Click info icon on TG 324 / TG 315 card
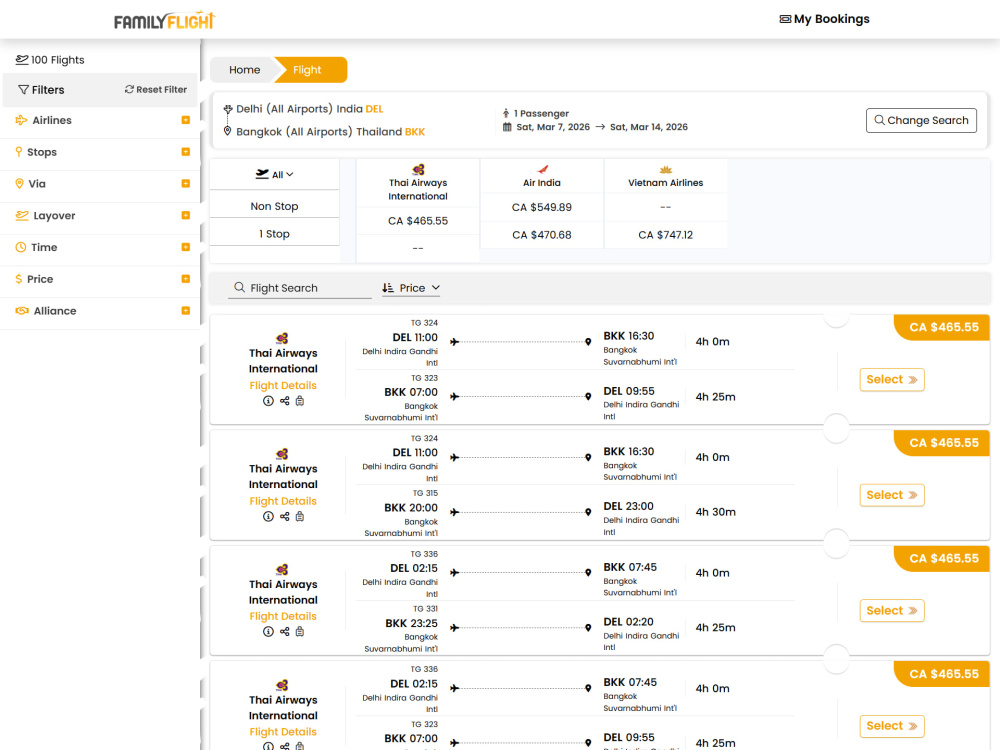The width and height of the screenshot is (1000, 750). tap(268, 517)
